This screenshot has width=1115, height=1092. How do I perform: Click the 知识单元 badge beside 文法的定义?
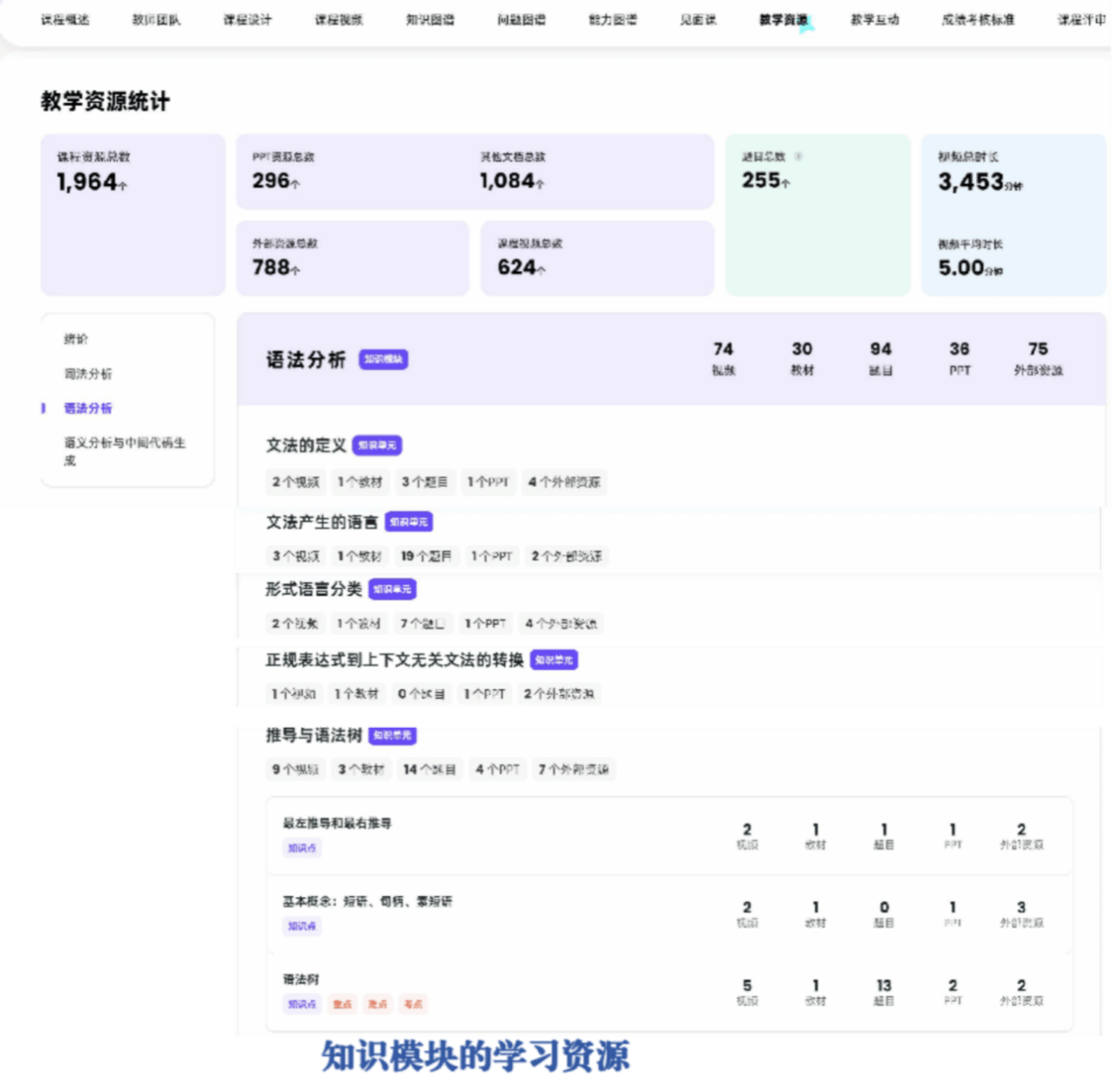(377, 446)
